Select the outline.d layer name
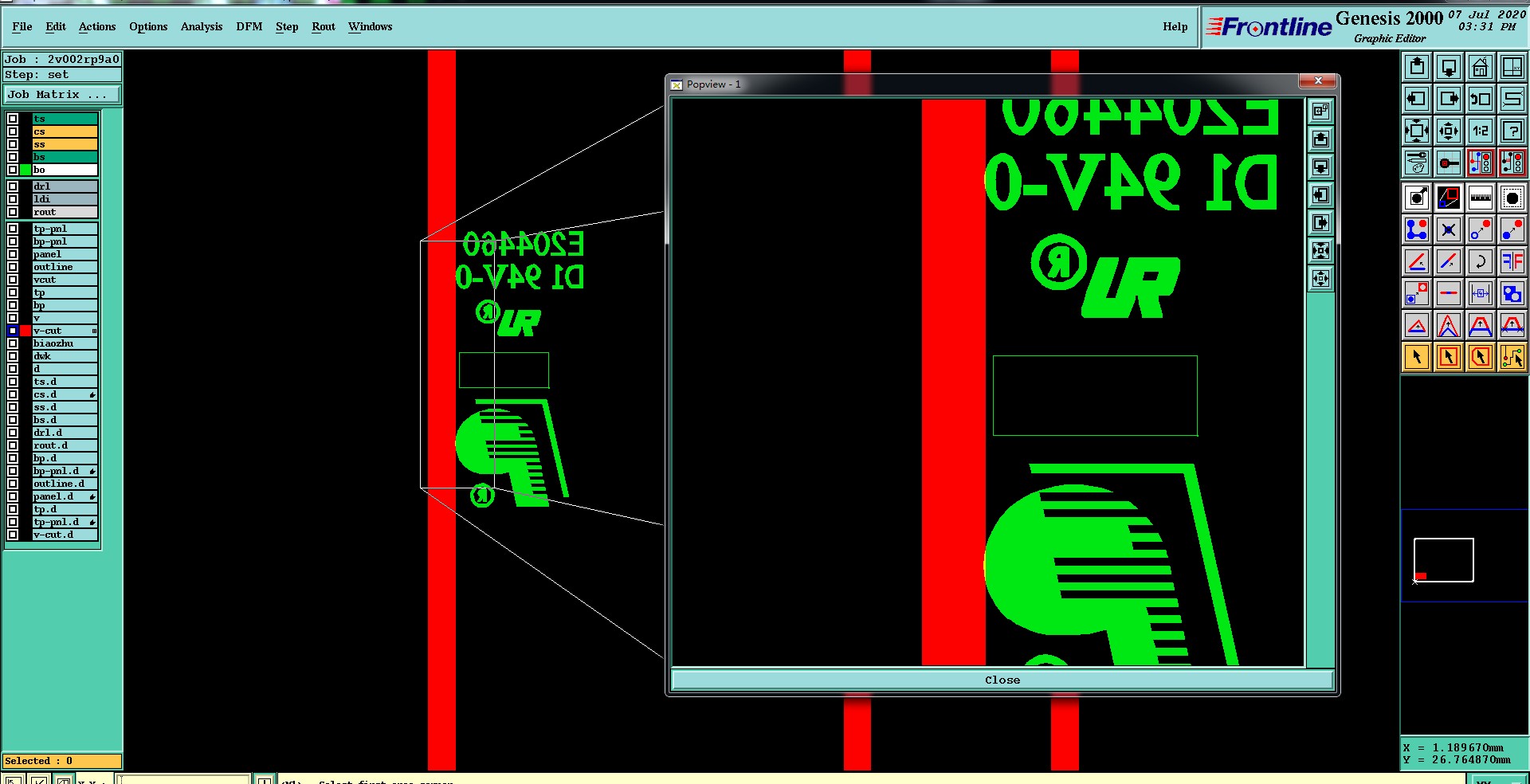Viewport: 1530px width, 784px height. [x=65, y=484]
